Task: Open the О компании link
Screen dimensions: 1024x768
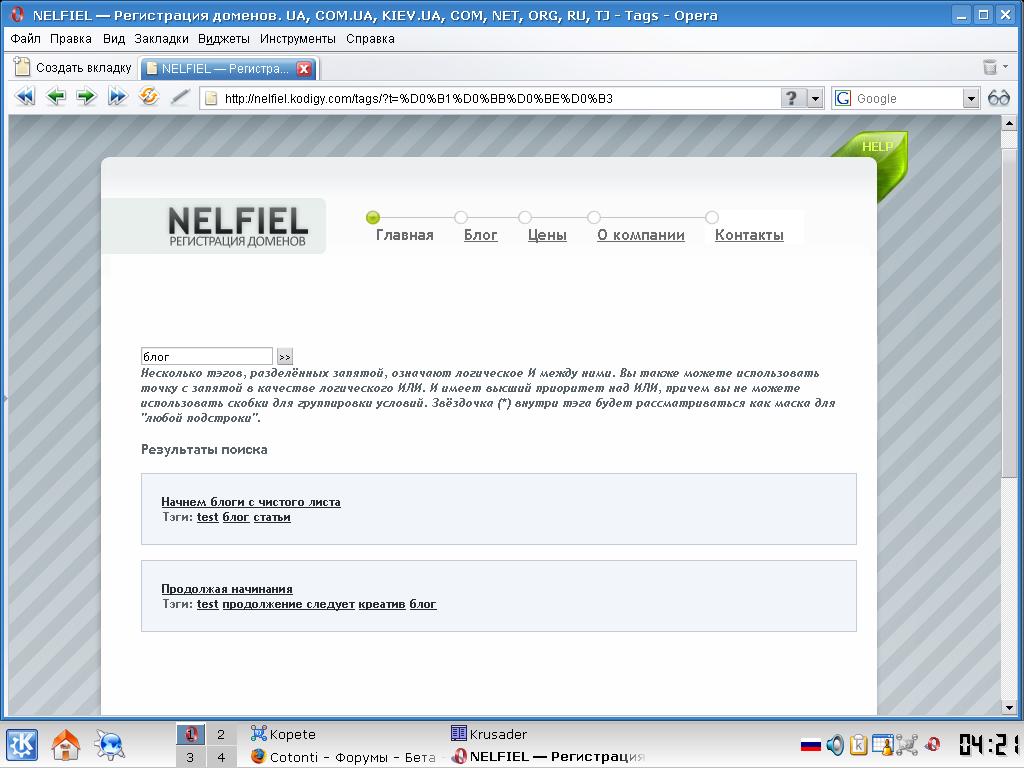Action: pos(641,235)
